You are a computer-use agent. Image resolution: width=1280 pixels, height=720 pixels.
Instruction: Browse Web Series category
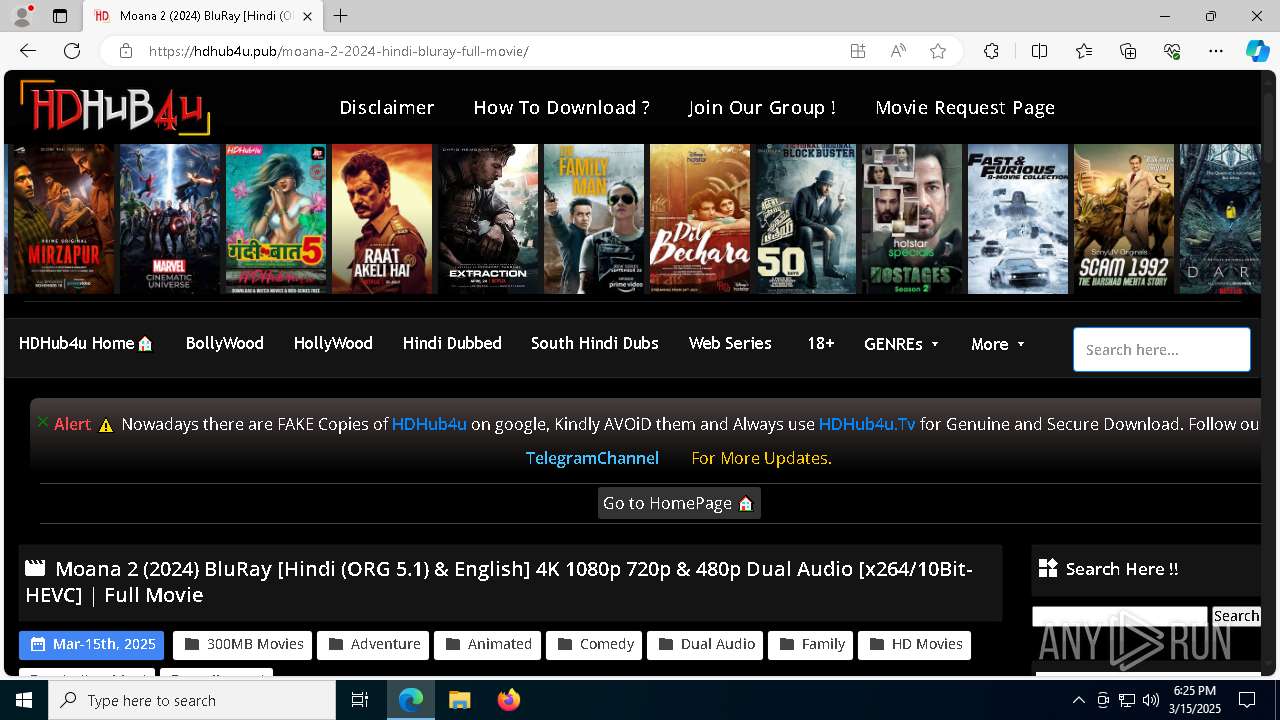click(730, 343)
